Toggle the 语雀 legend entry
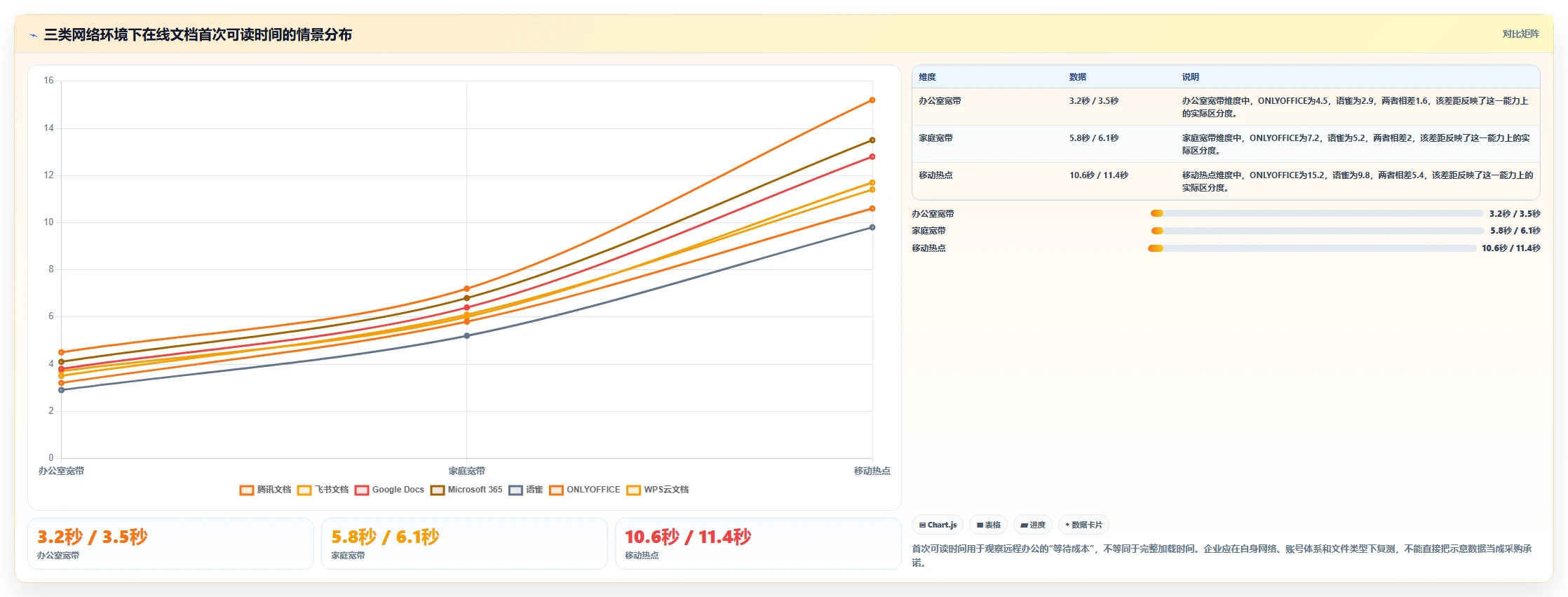1568x597 pixels. pos(526,490)
